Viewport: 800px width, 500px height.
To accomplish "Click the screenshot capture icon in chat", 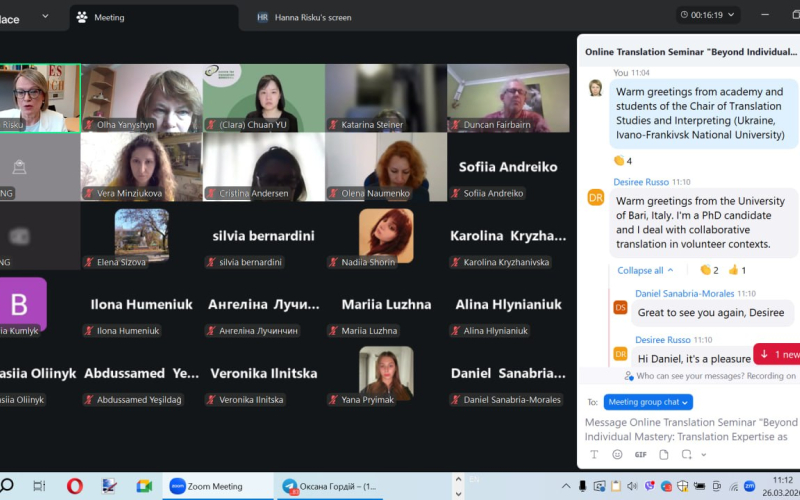I will [x=687, y=454].
